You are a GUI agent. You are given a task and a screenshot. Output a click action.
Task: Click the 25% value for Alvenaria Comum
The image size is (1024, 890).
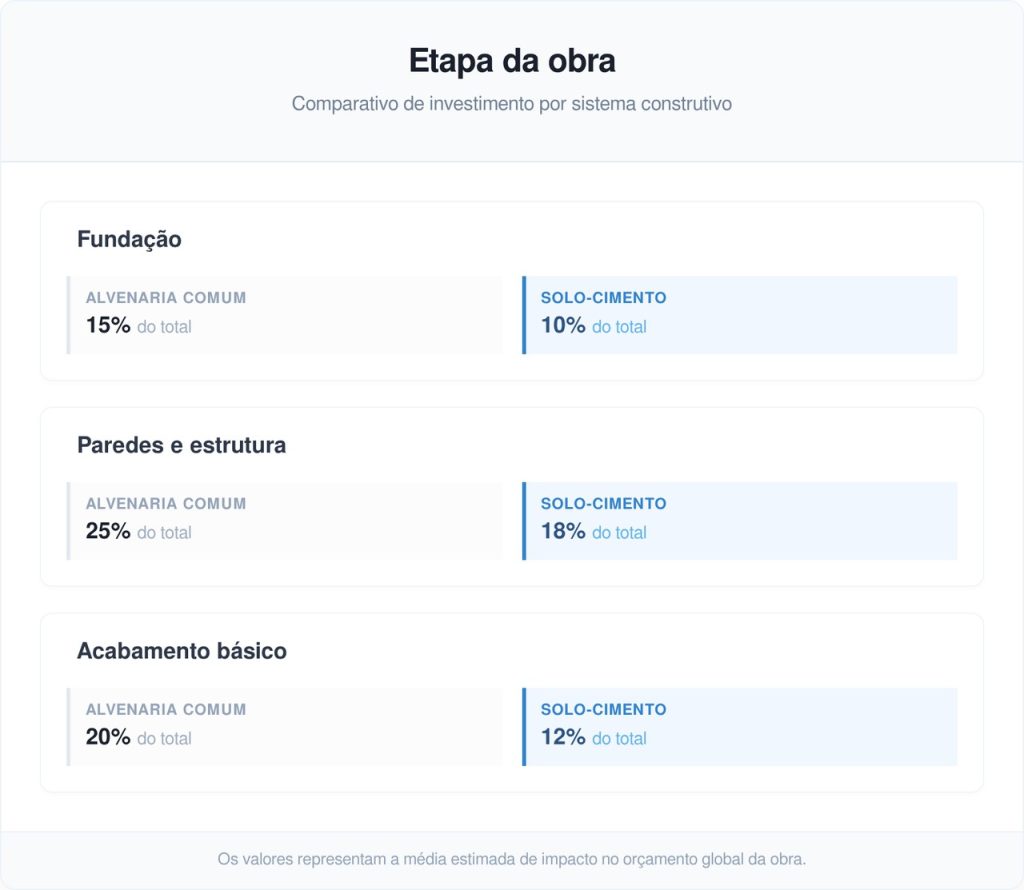tap(108, 531)
